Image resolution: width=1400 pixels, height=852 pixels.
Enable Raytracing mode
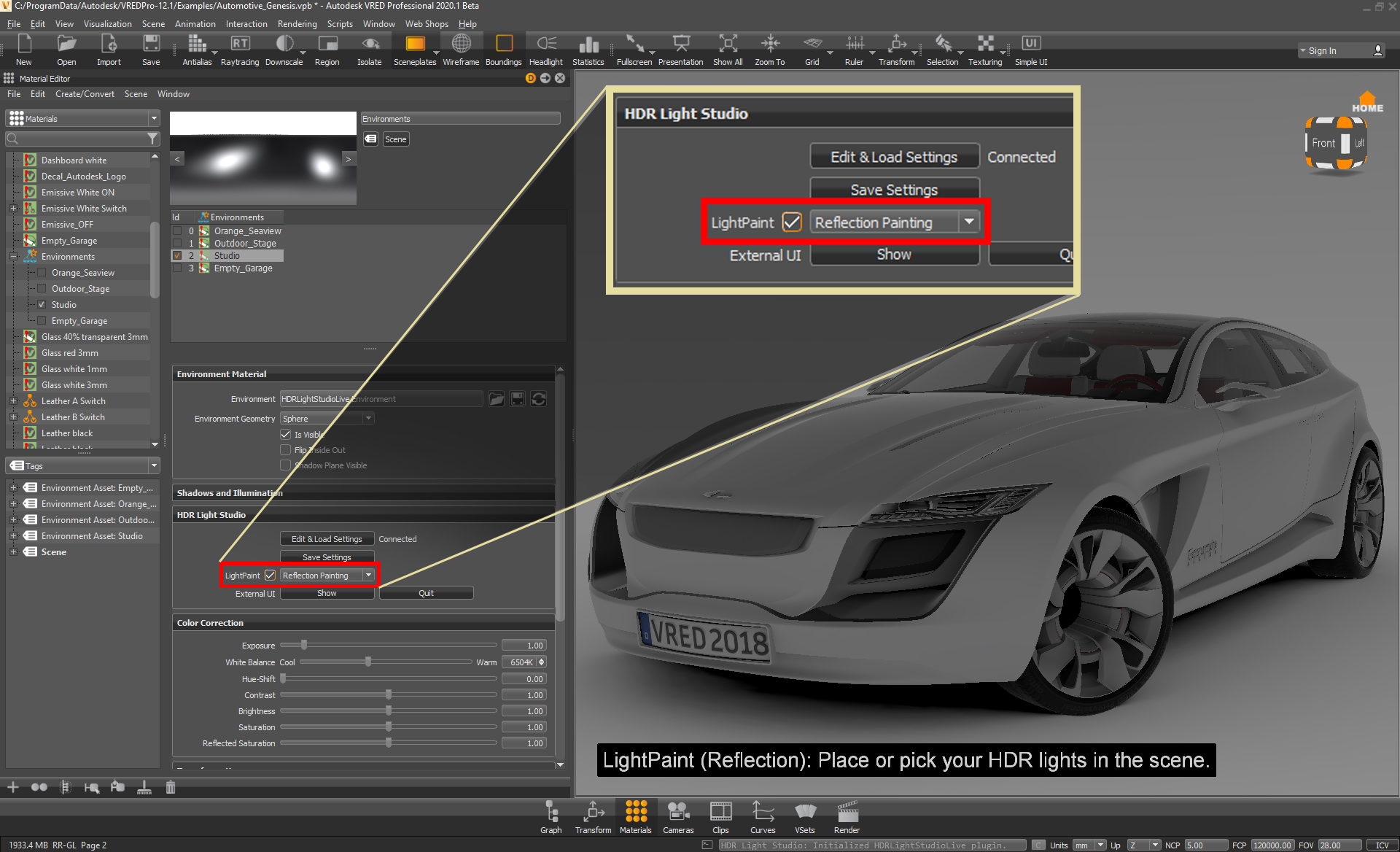[x=240, y=50]
